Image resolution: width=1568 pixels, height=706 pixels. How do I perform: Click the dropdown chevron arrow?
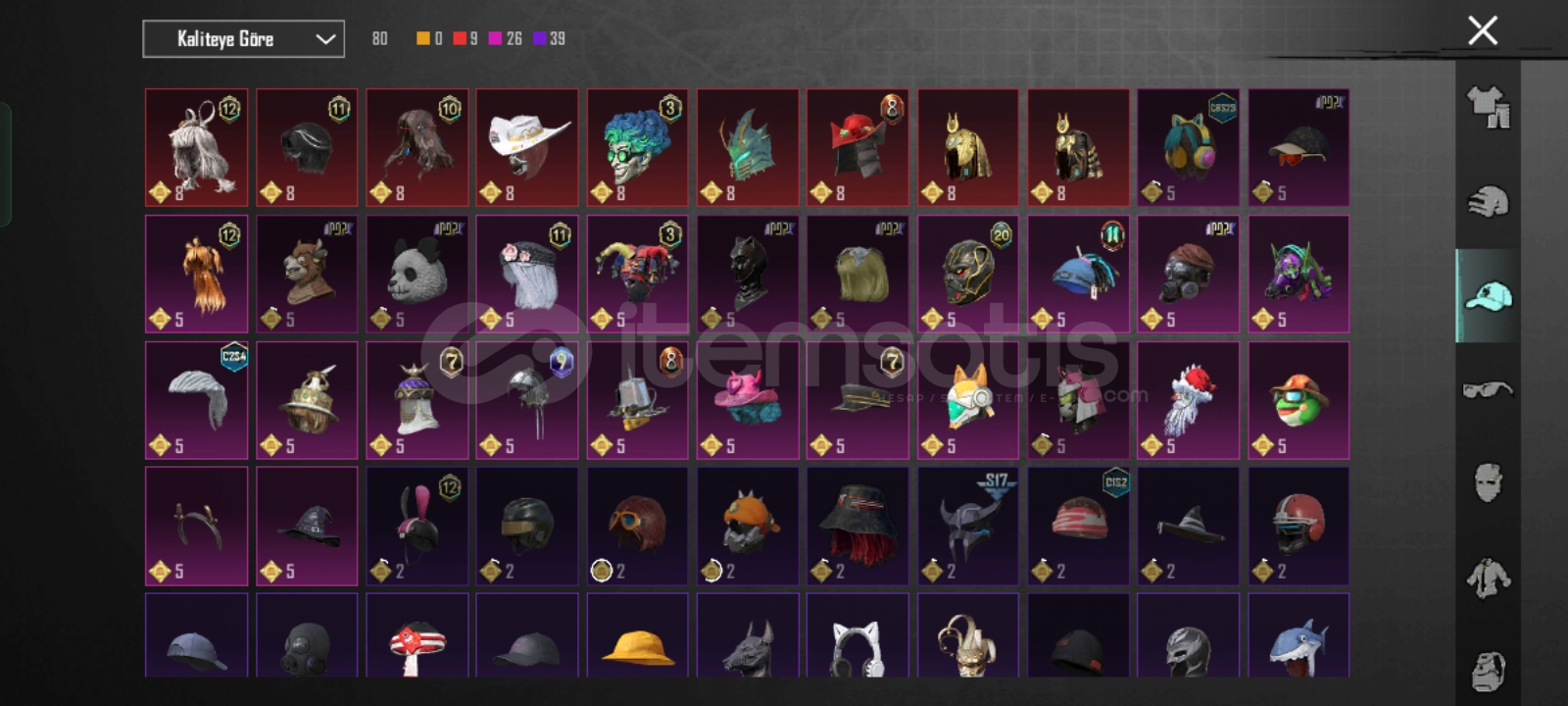point(325,39)
